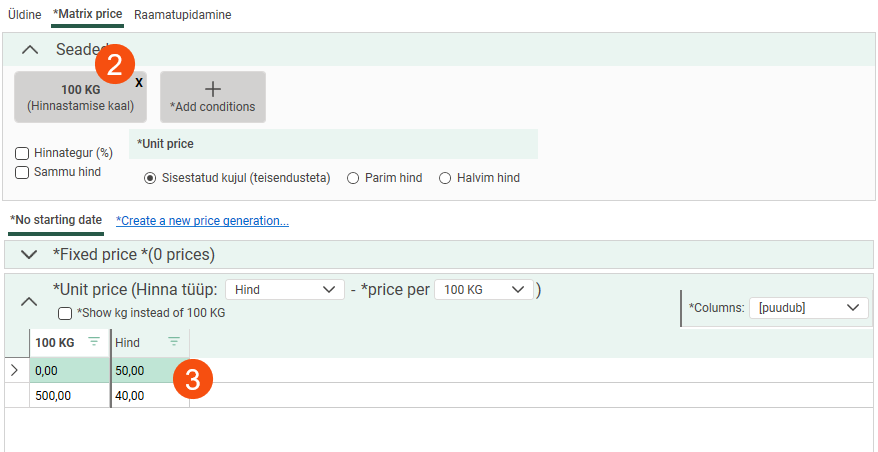
Task: Open filter icon in 100 KG column
Action: (x=94, y=342)
